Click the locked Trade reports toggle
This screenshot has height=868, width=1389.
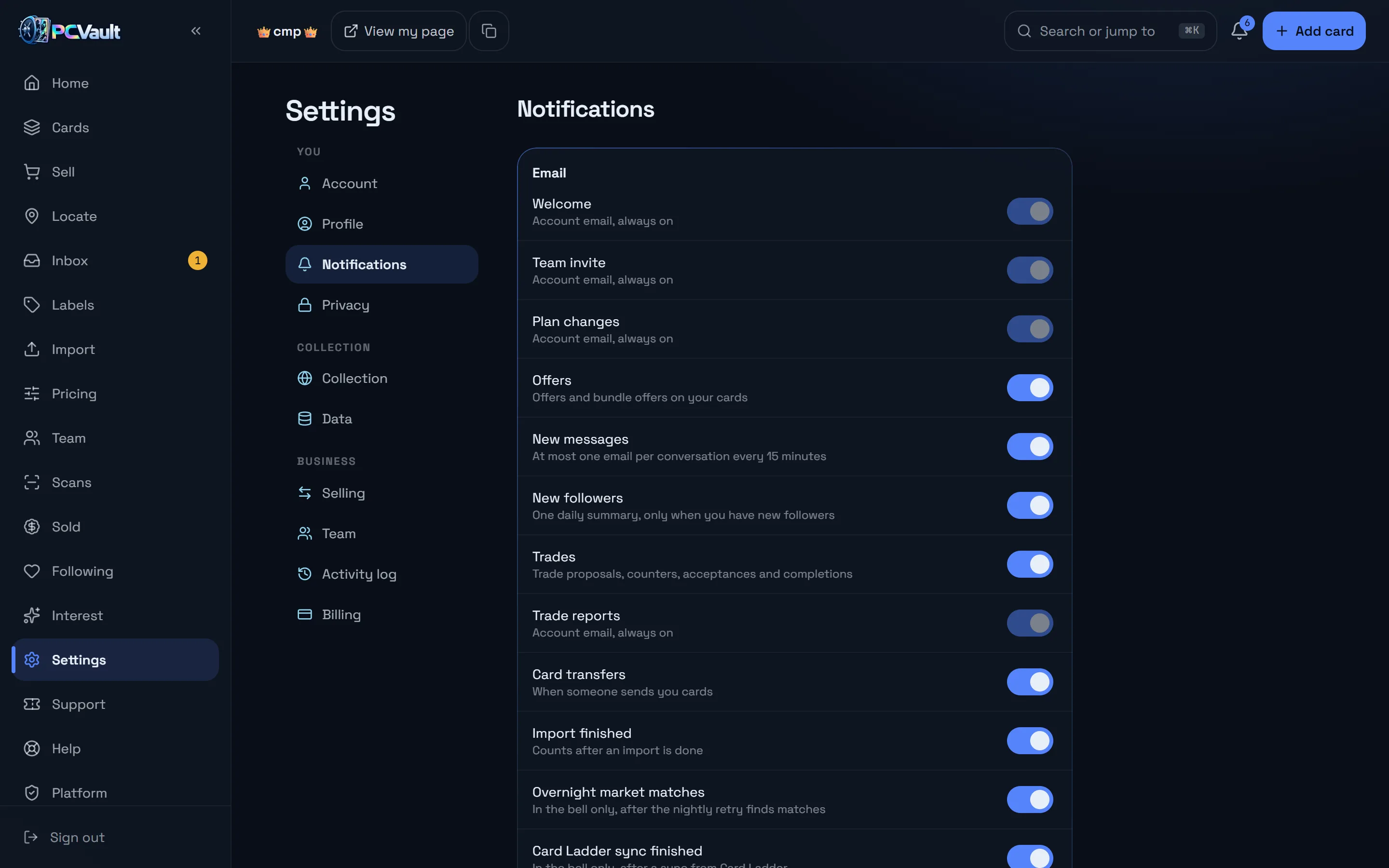pos(1030,623)
